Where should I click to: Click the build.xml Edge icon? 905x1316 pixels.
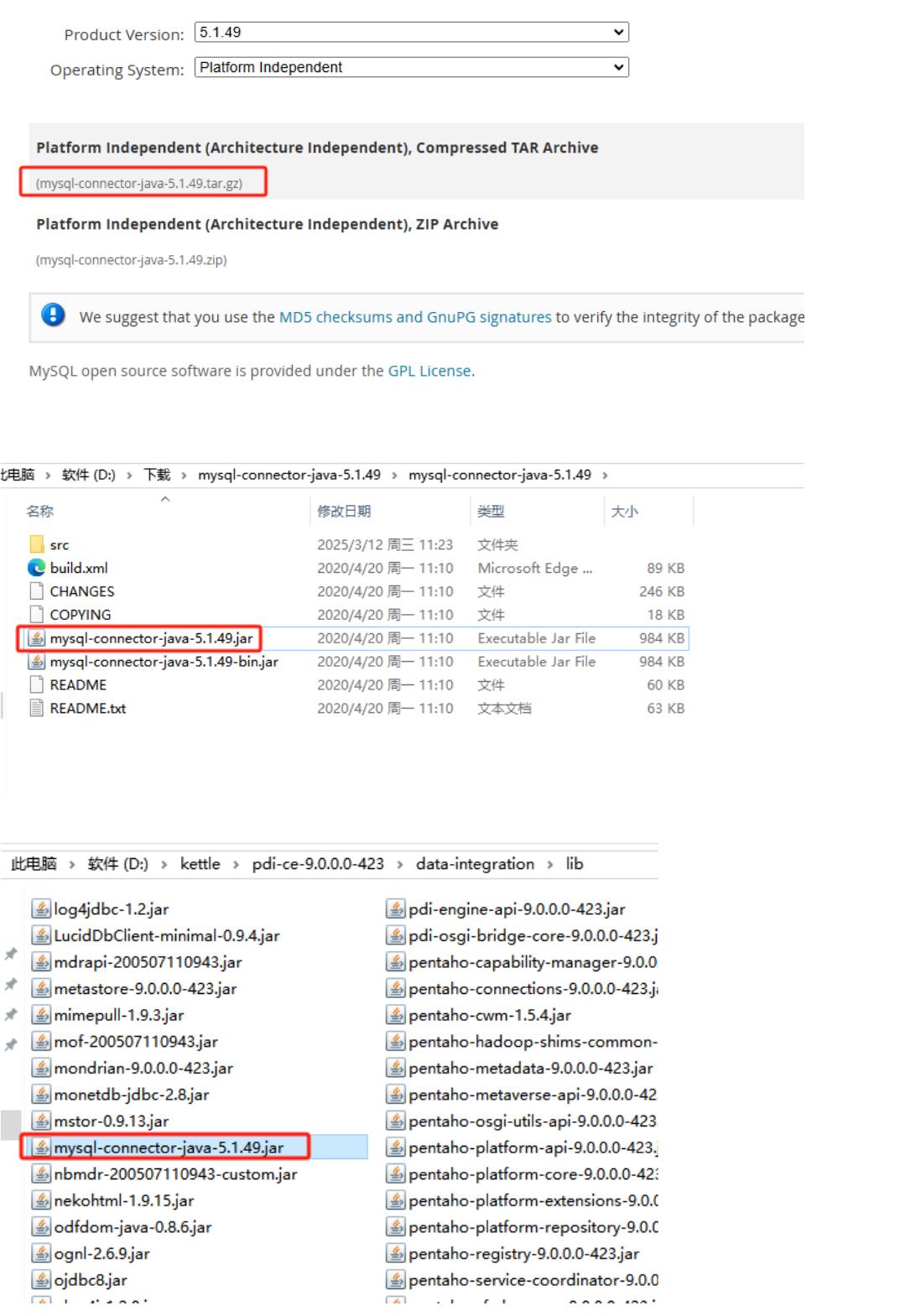pos(36,568)
